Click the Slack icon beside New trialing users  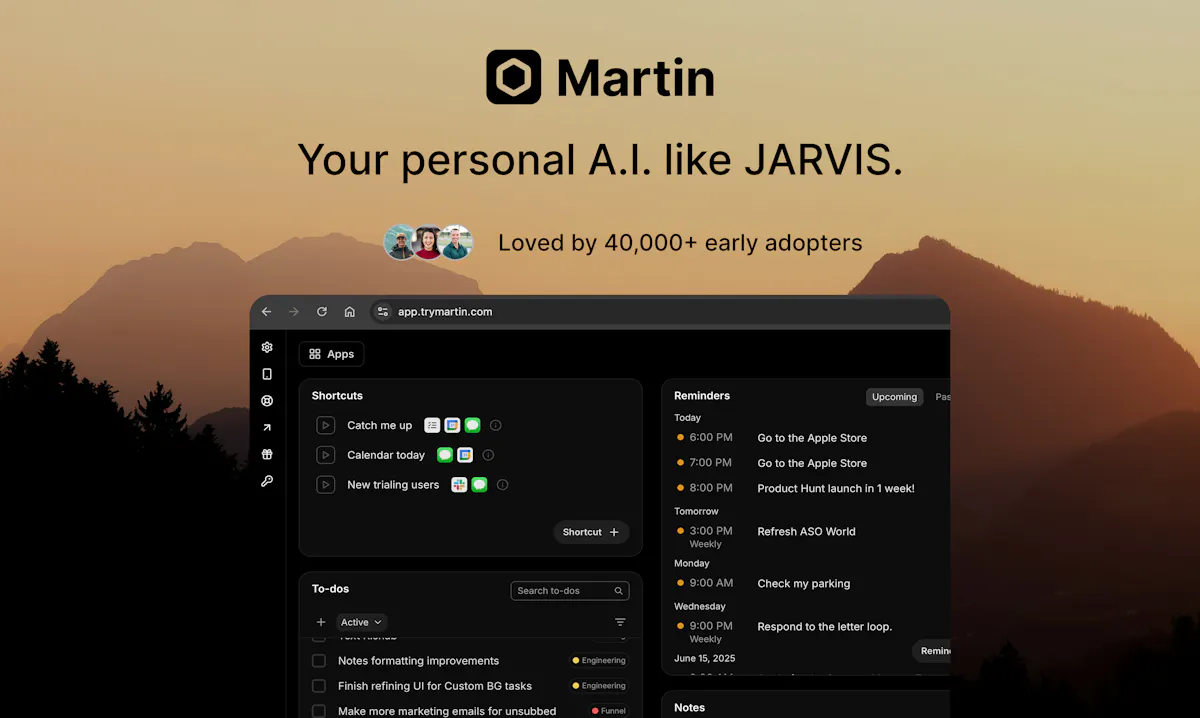point(459,485)
